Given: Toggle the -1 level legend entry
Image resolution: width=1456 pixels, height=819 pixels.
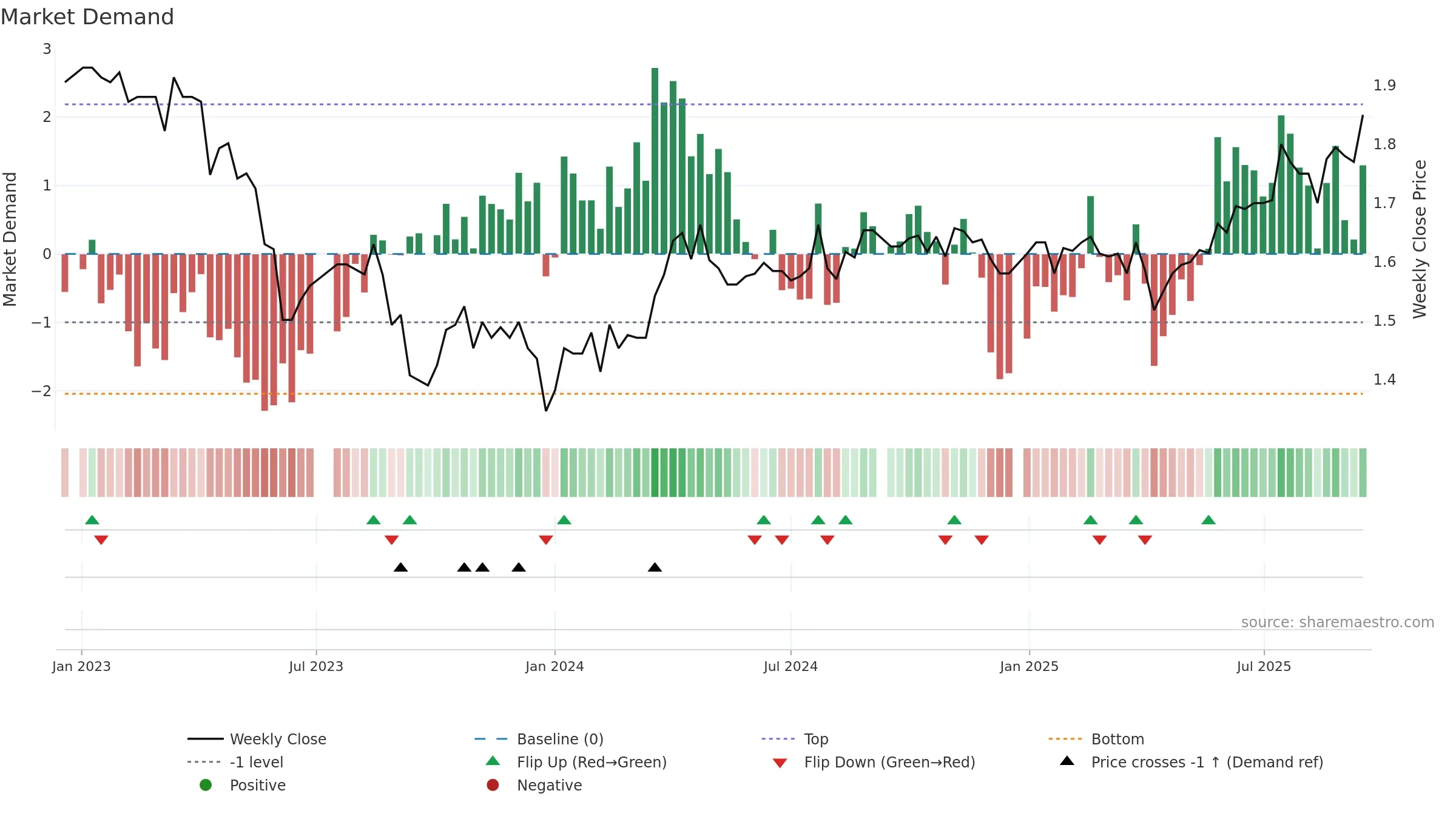Looking at the screenshot, I should point(235,762).
